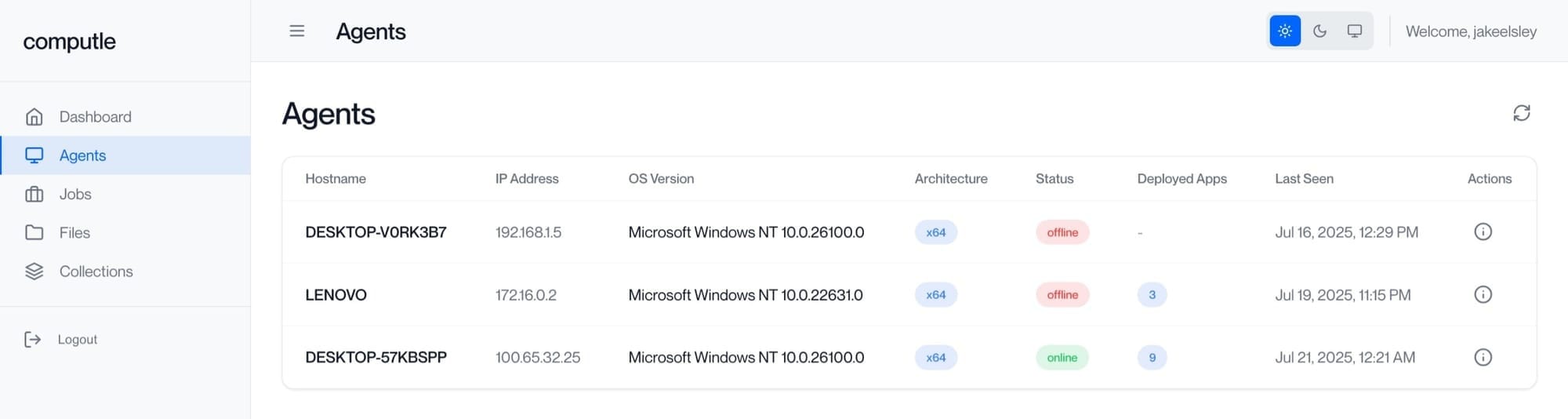
Task: Open info for DESKTOP-57KBSPP agent
Action: point(1483,358)
